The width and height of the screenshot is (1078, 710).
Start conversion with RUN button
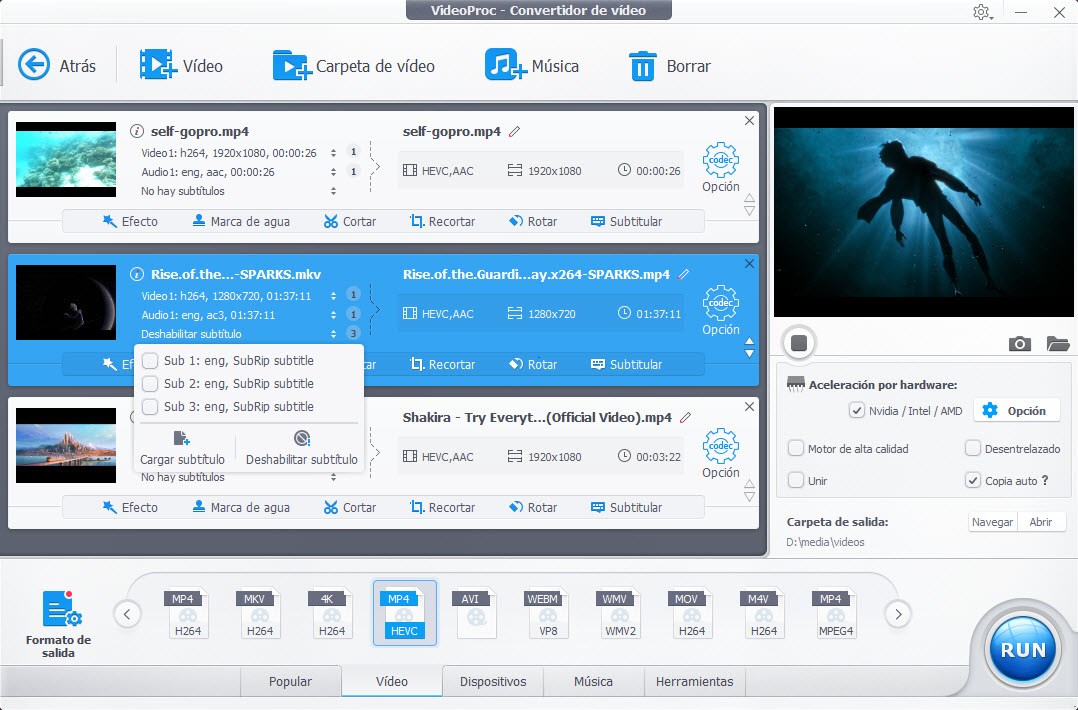[x=1022, y=649]
